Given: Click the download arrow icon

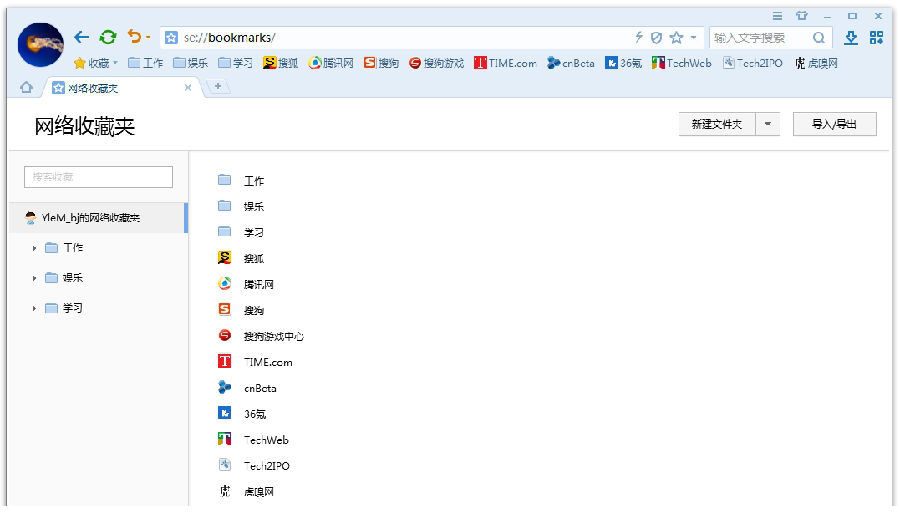Looking at the screenshot, I should pyautogui.click(x=851, y=37).
